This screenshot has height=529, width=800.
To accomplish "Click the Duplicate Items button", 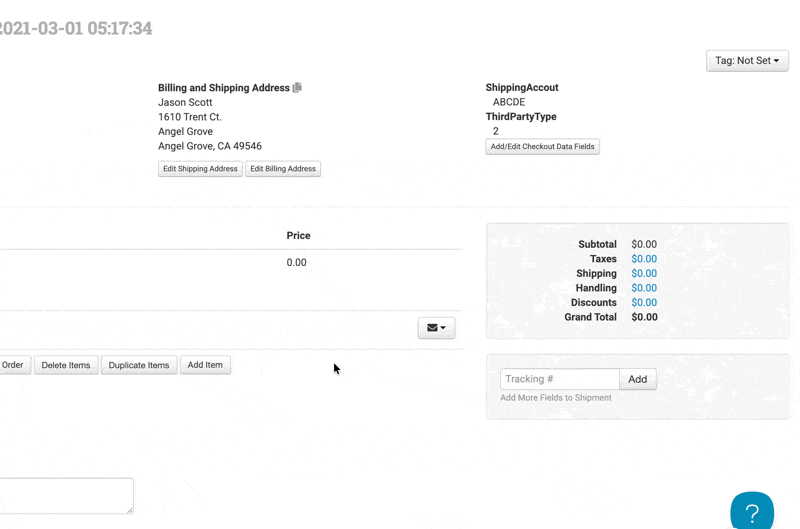I will tap(139, 365).
